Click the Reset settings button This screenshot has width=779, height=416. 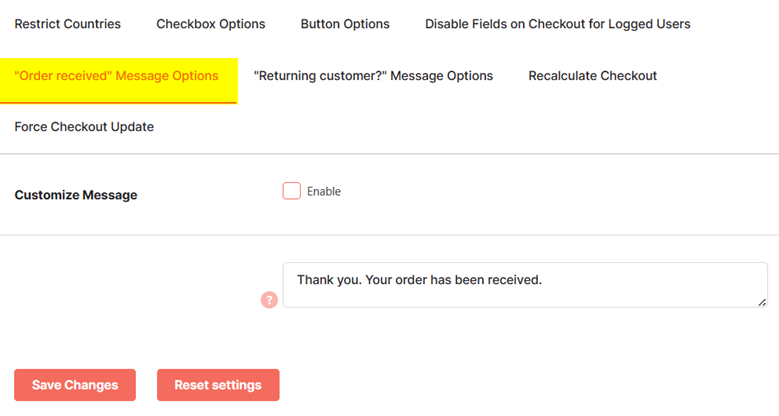click(218, 385)
